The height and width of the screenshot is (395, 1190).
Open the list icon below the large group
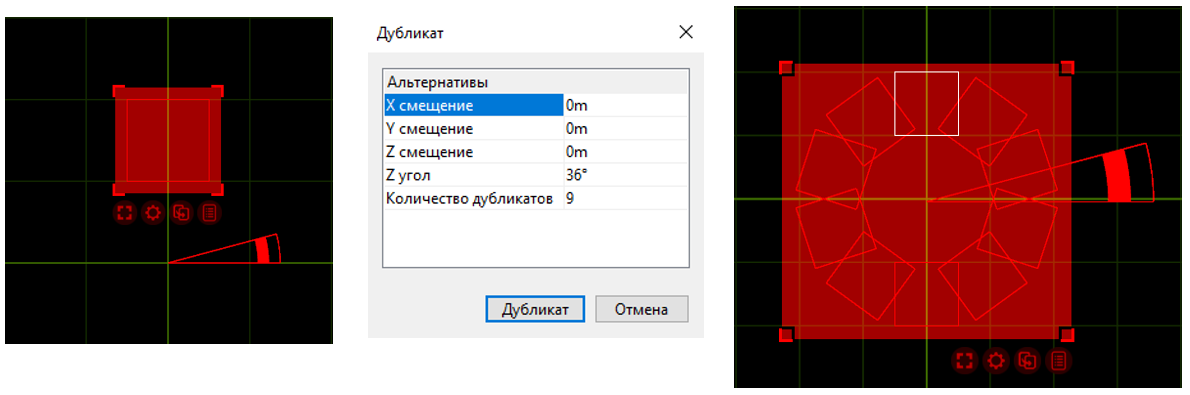tap(1059, 361)
